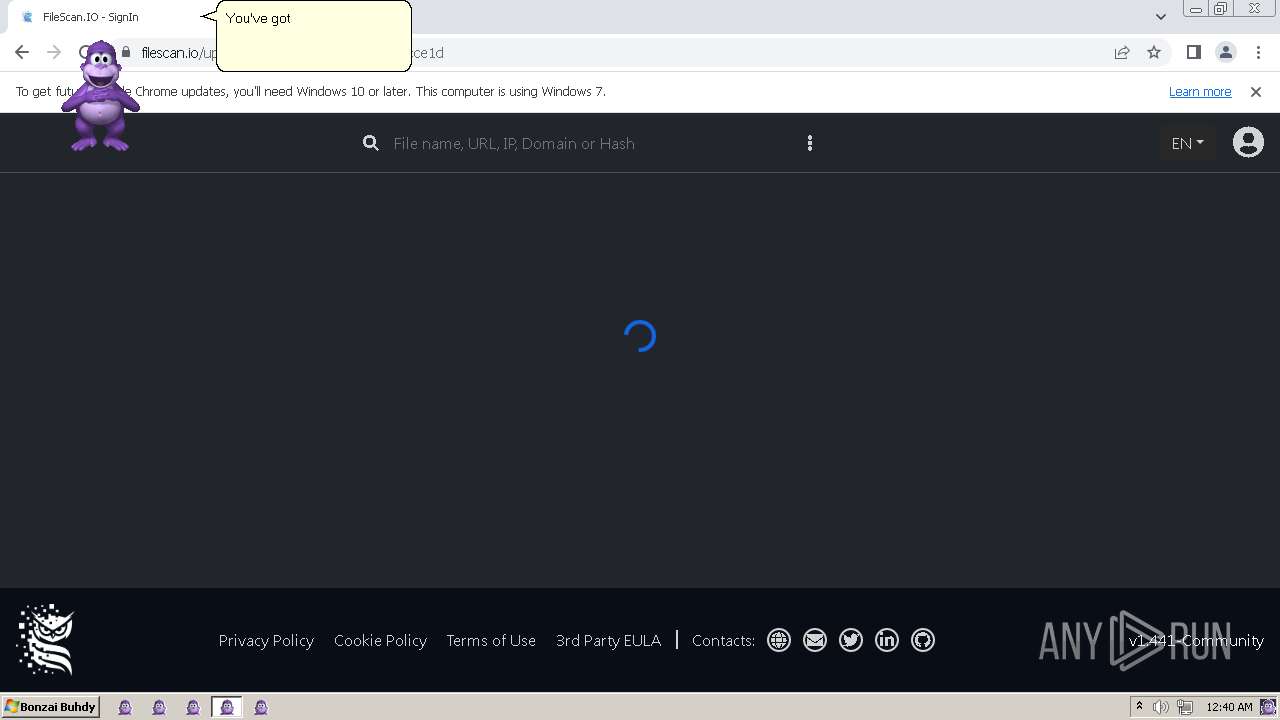Image resolution: width=1280 pixels, height=720 pixels.
Task: Open the Terms of Use link
Action: pos(491,640)
